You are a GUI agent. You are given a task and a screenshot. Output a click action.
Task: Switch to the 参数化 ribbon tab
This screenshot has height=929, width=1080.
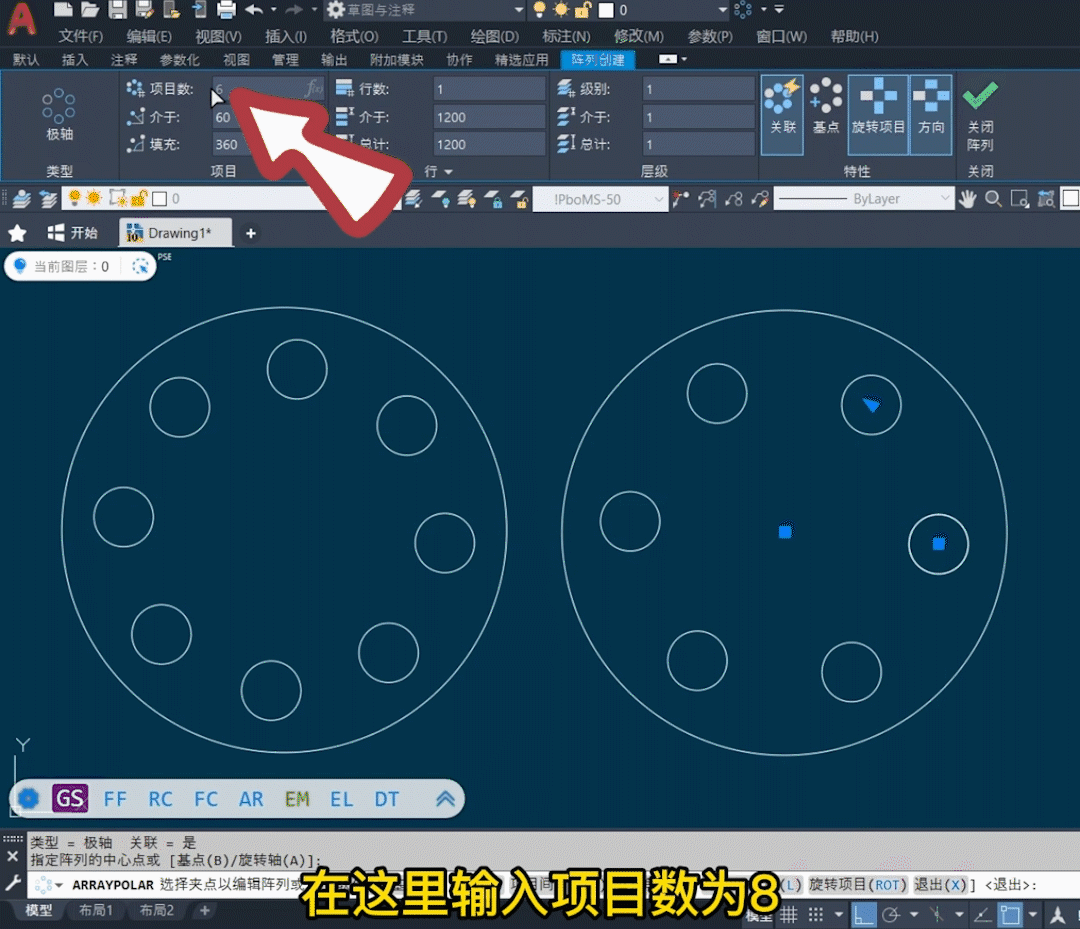pyautogui.click(x=180, y=60)
